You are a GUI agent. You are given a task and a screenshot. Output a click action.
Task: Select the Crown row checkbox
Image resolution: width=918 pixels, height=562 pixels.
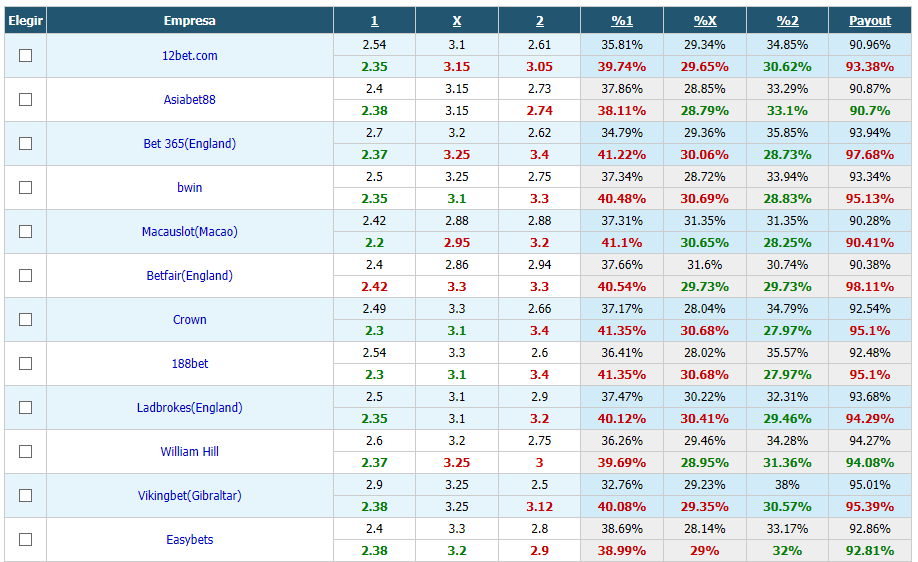25,320
